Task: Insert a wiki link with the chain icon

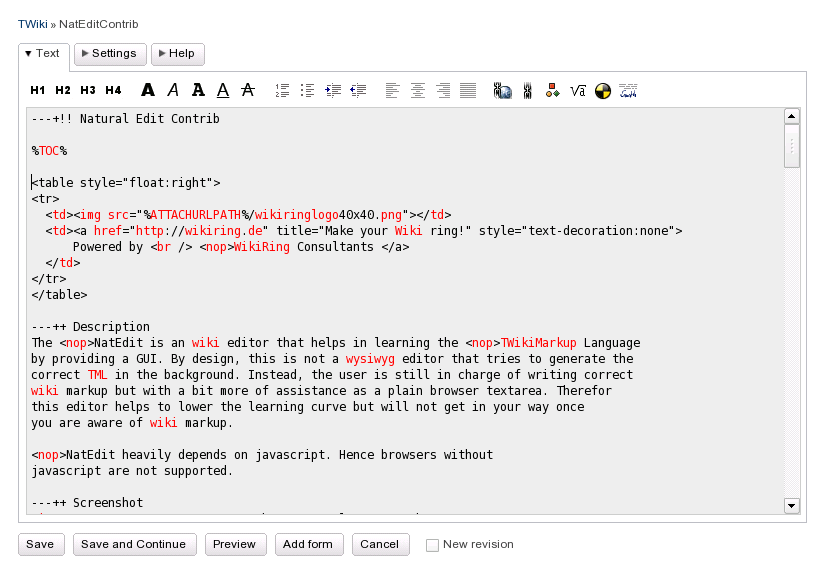Action: 527,90
